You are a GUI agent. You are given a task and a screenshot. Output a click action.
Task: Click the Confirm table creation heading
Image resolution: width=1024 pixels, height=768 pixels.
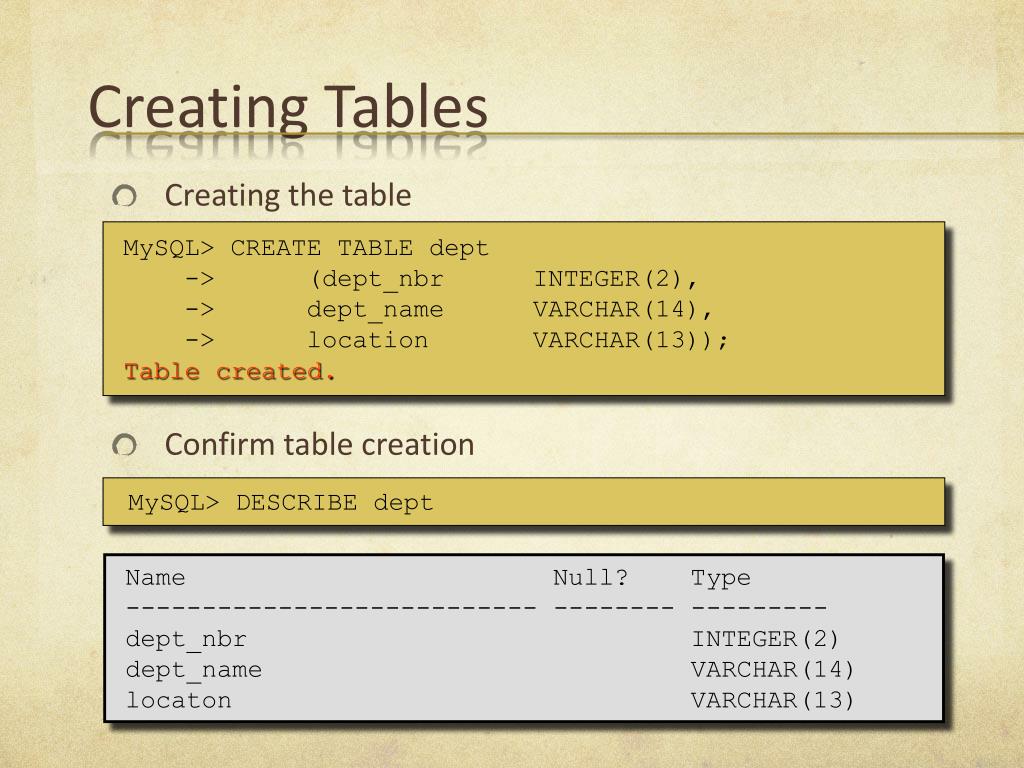319,445
